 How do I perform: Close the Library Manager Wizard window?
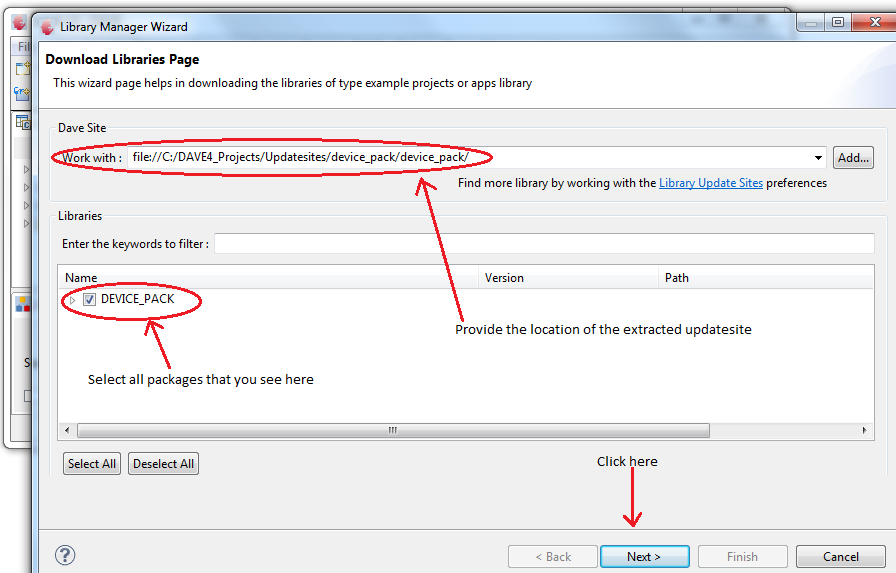(874, 22)
